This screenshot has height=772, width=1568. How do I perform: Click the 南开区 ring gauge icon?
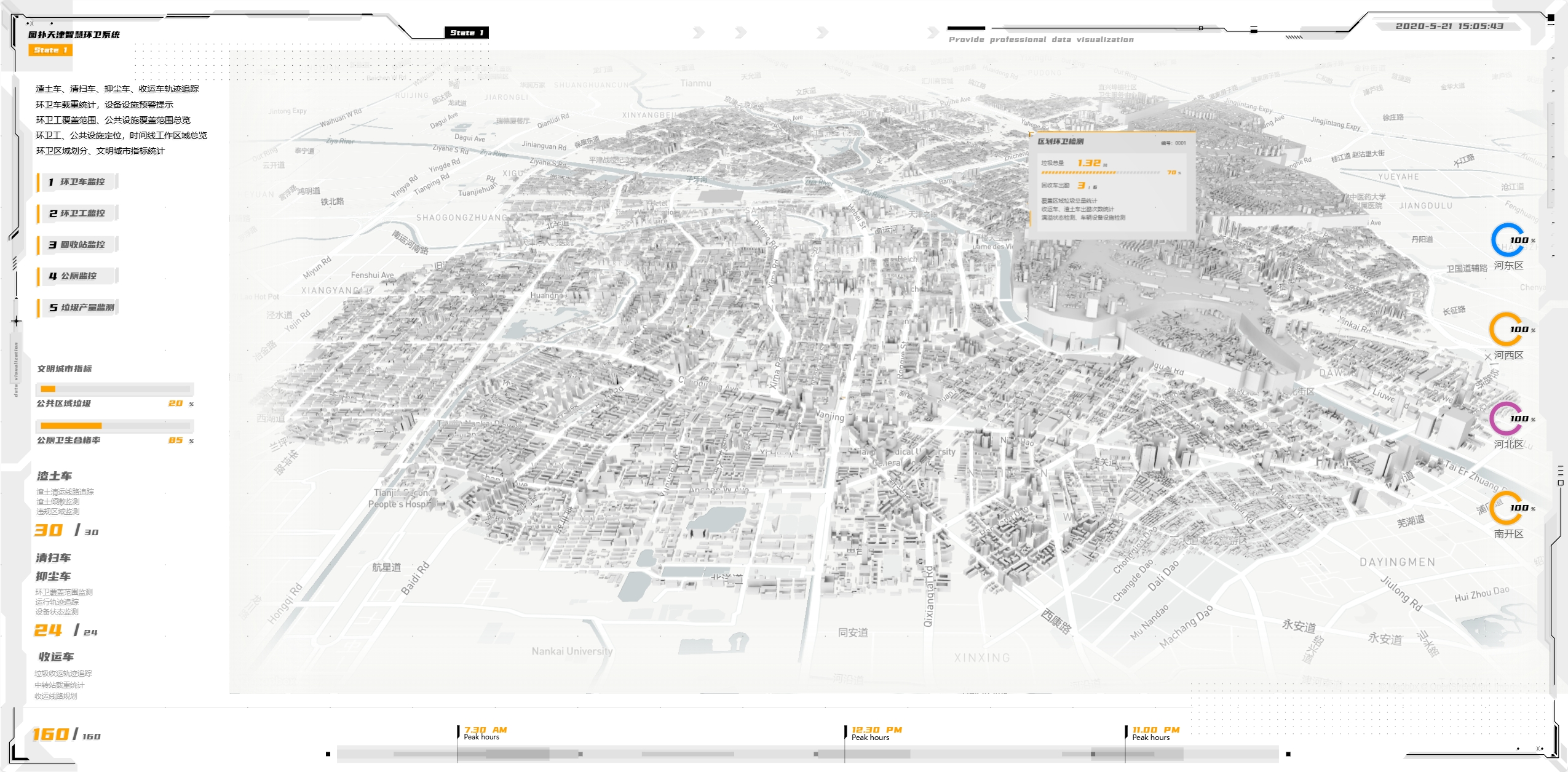[1506, 507]
